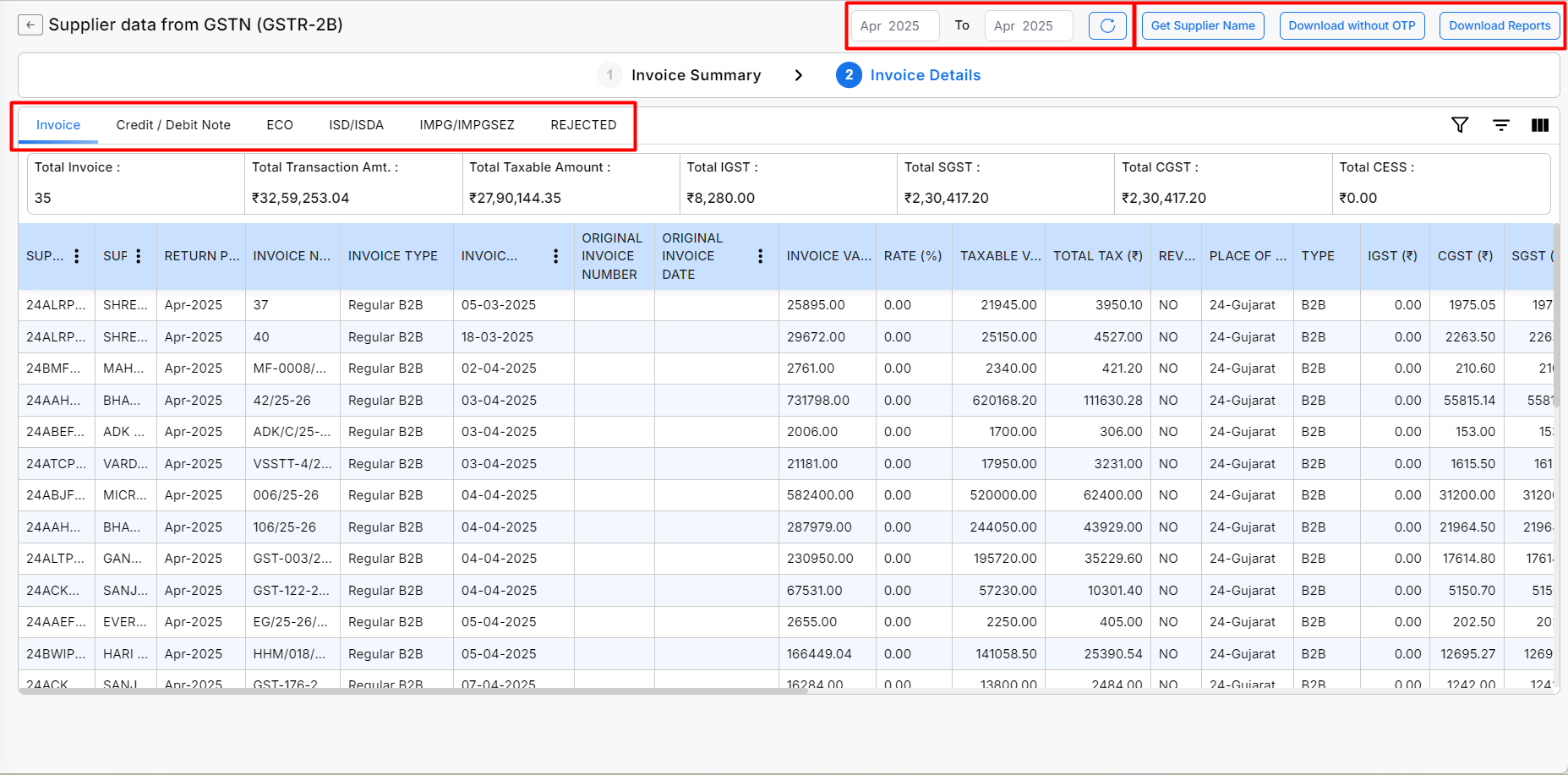Click the back arrow beside Supplier data title

coord(30,25)
